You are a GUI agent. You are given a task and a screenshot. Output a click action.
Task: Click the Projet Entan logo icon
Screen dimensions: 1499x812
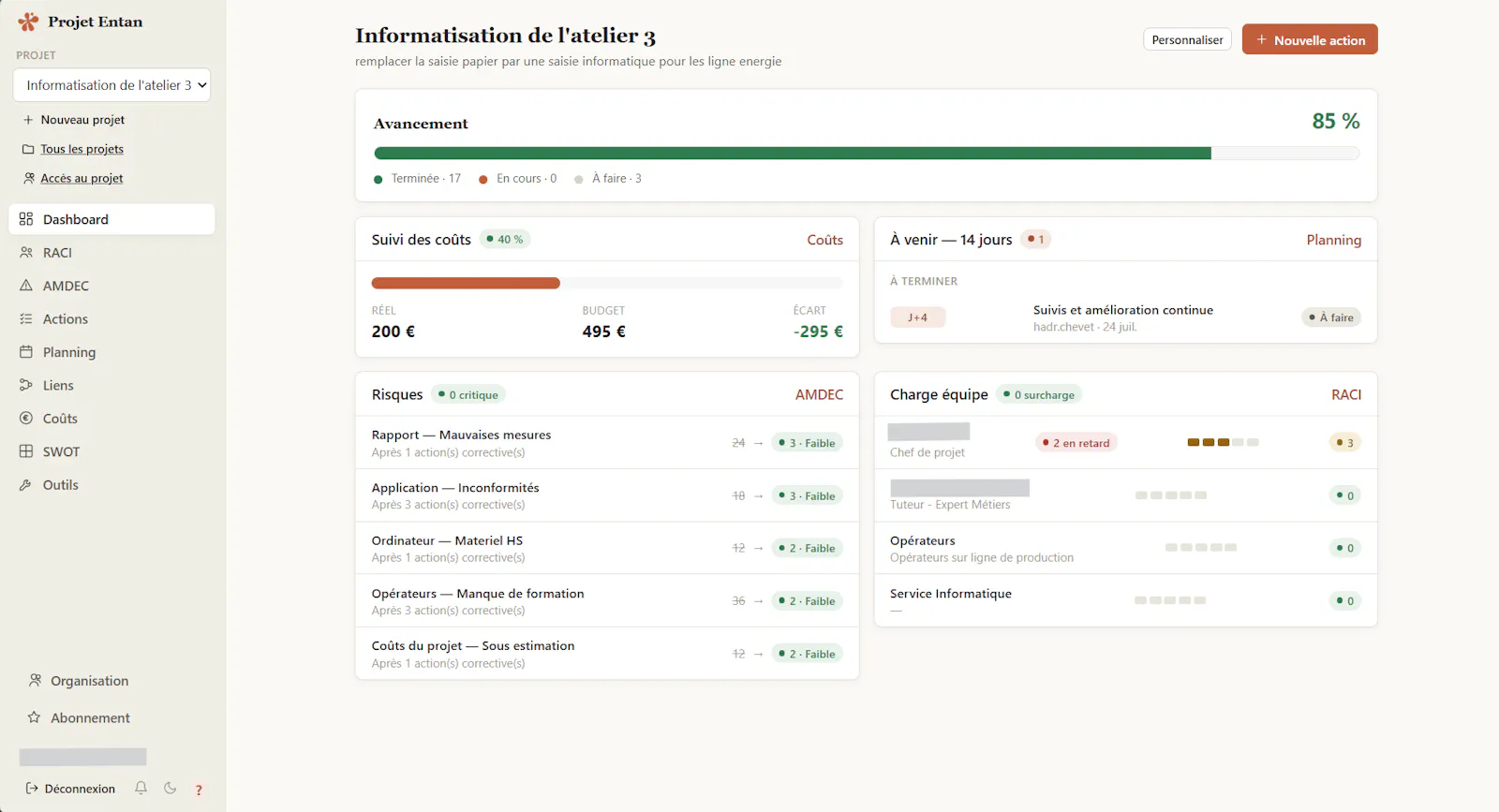(x=28, y=22)
